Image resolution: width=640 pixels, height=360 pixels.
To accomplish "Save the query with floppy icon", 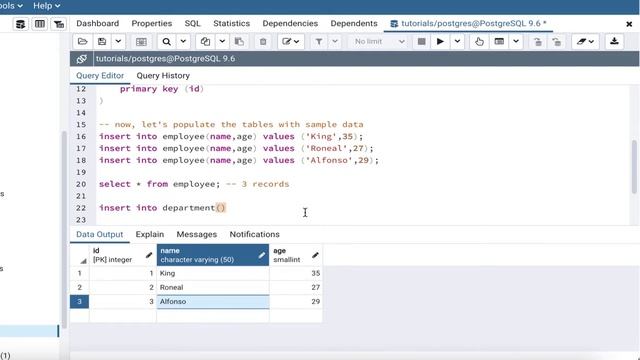I will point(102,42).
